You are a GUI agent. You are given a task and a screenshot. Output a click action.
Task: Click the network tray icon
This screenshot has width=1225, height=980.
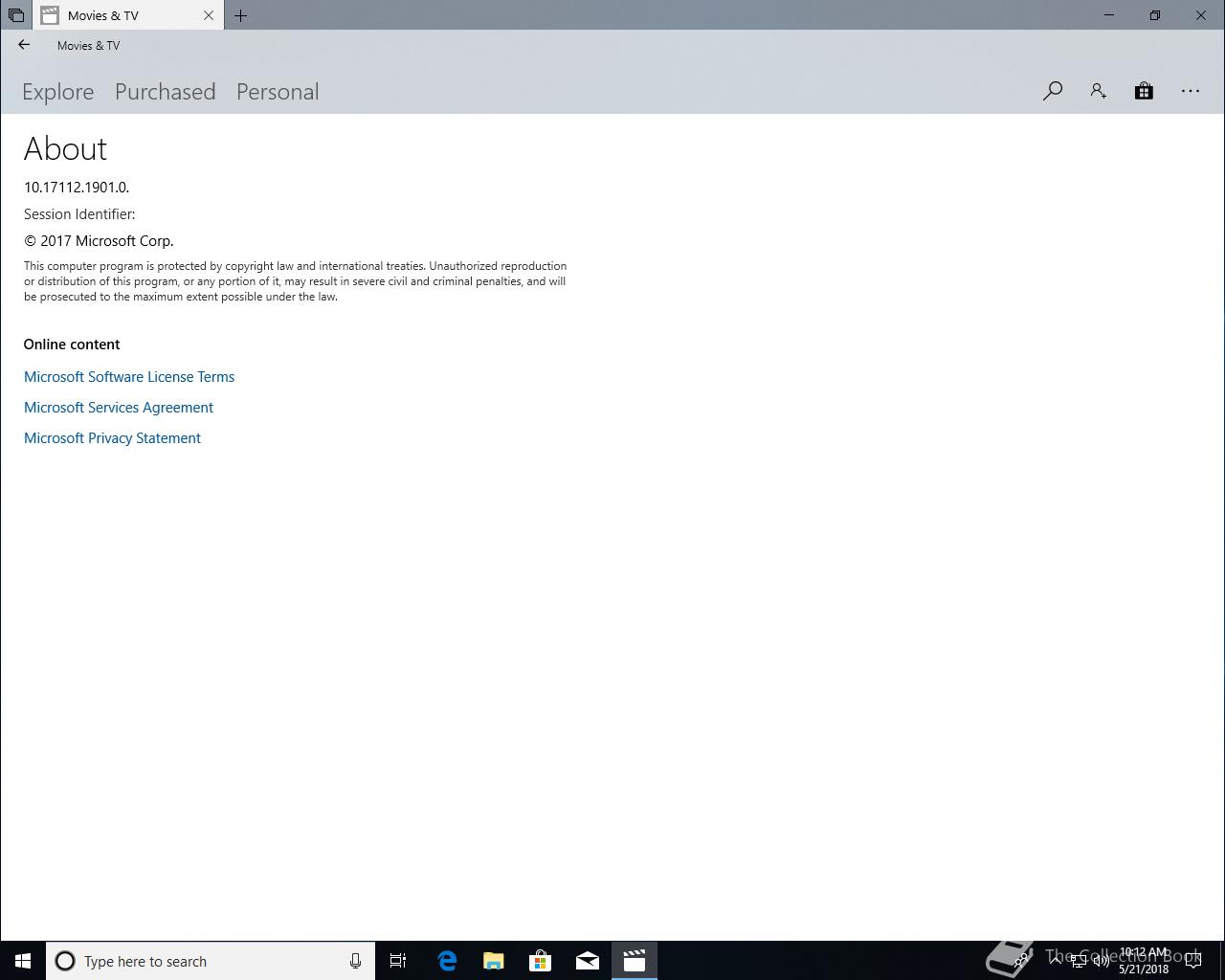coord(1079,961)
